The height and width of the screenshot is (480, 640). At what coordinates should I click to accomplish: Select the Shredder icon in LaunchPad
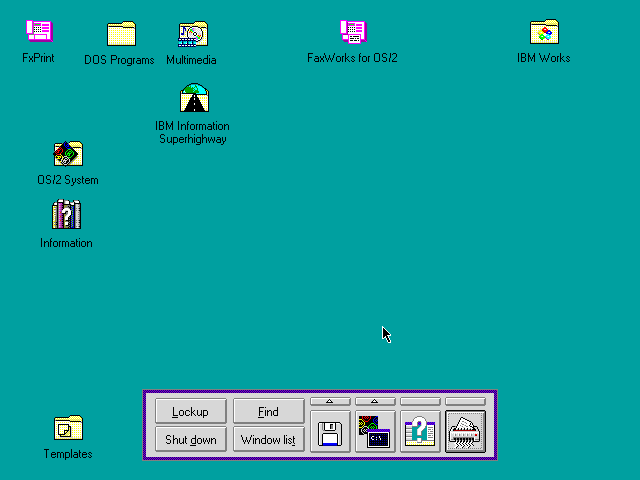point(465,432)
